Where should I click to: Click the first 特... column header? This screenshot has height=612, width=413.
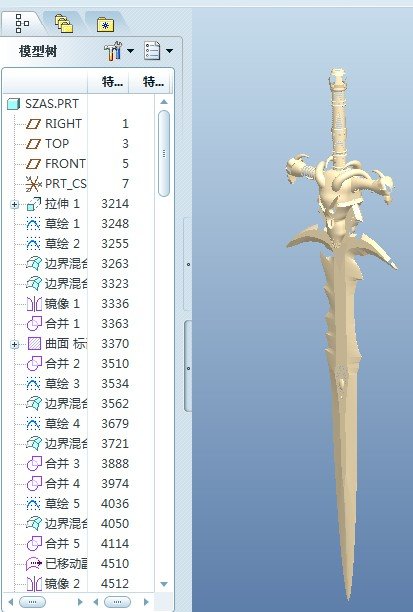coord(112,82)
